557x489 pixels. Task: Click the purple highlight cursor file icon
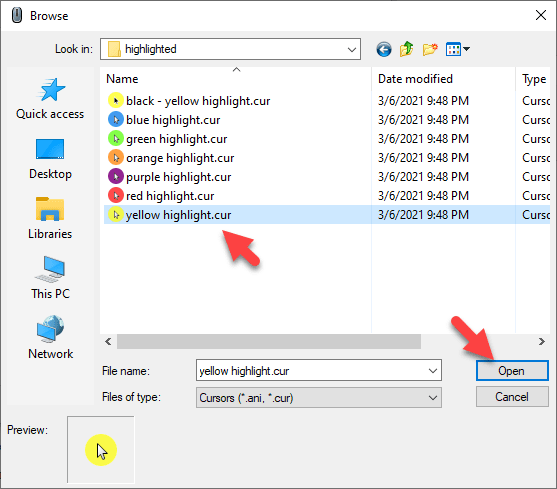coord(115,176)
